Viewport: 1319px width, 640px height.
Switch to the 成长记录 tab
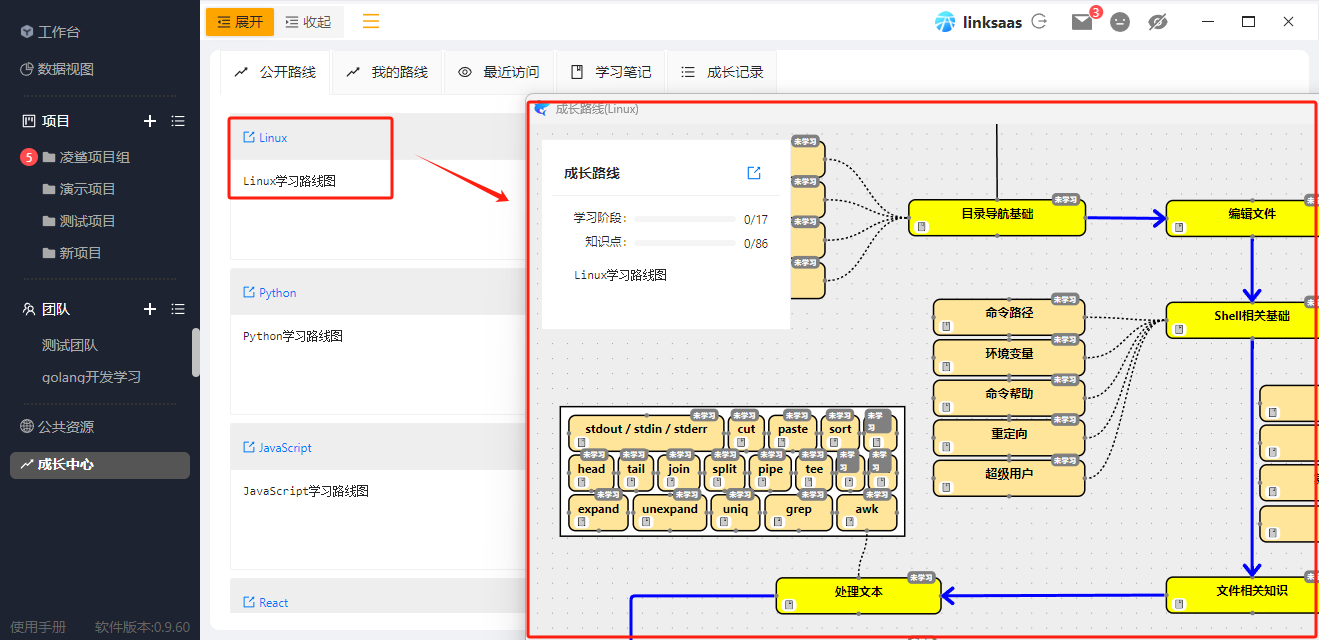click(x=722, y=72)
